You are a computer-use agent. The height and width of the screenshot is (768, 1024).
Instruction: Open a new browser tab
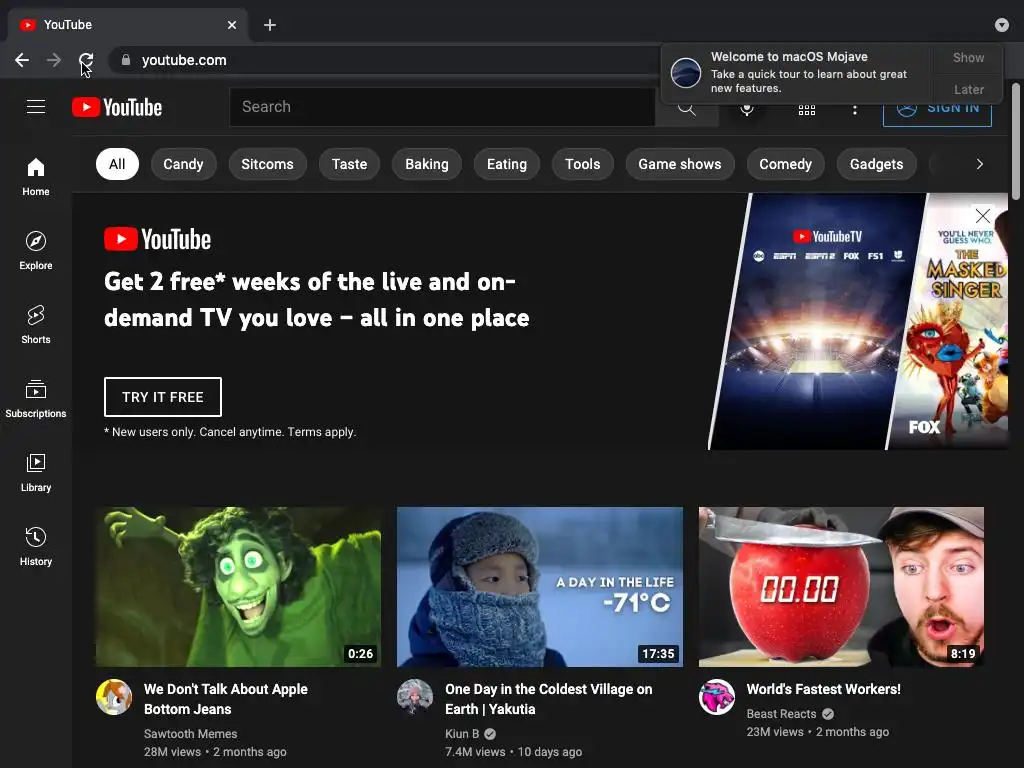point(270,25)
